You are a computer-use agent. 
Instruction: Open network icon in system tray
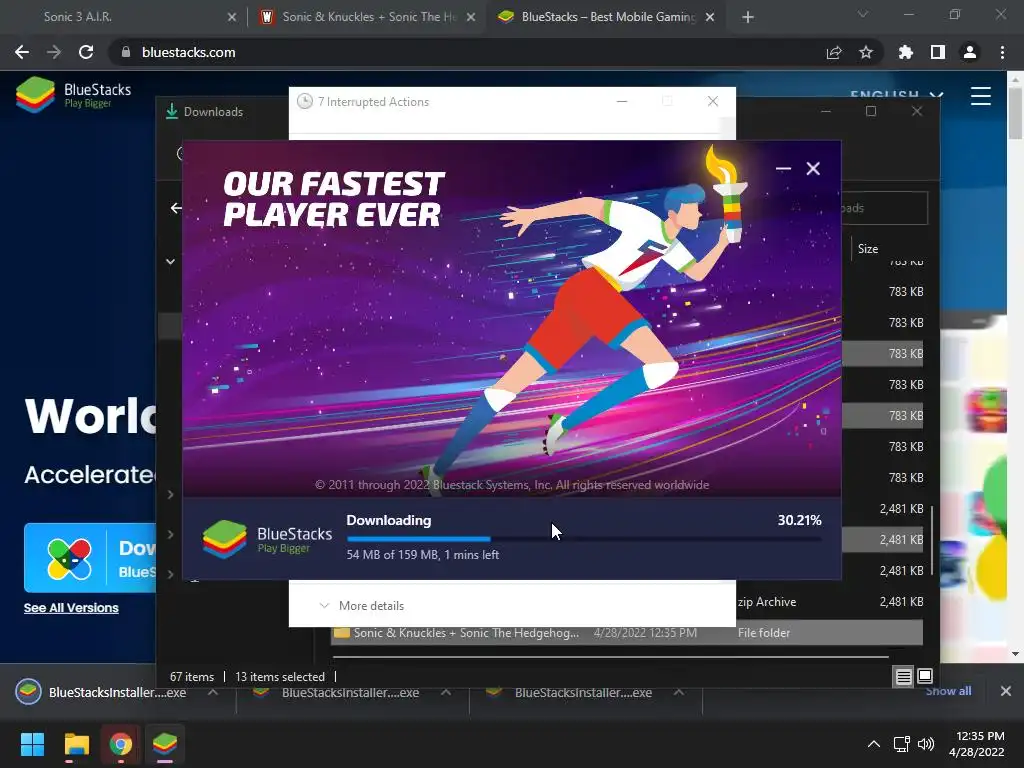click(902, 744)
